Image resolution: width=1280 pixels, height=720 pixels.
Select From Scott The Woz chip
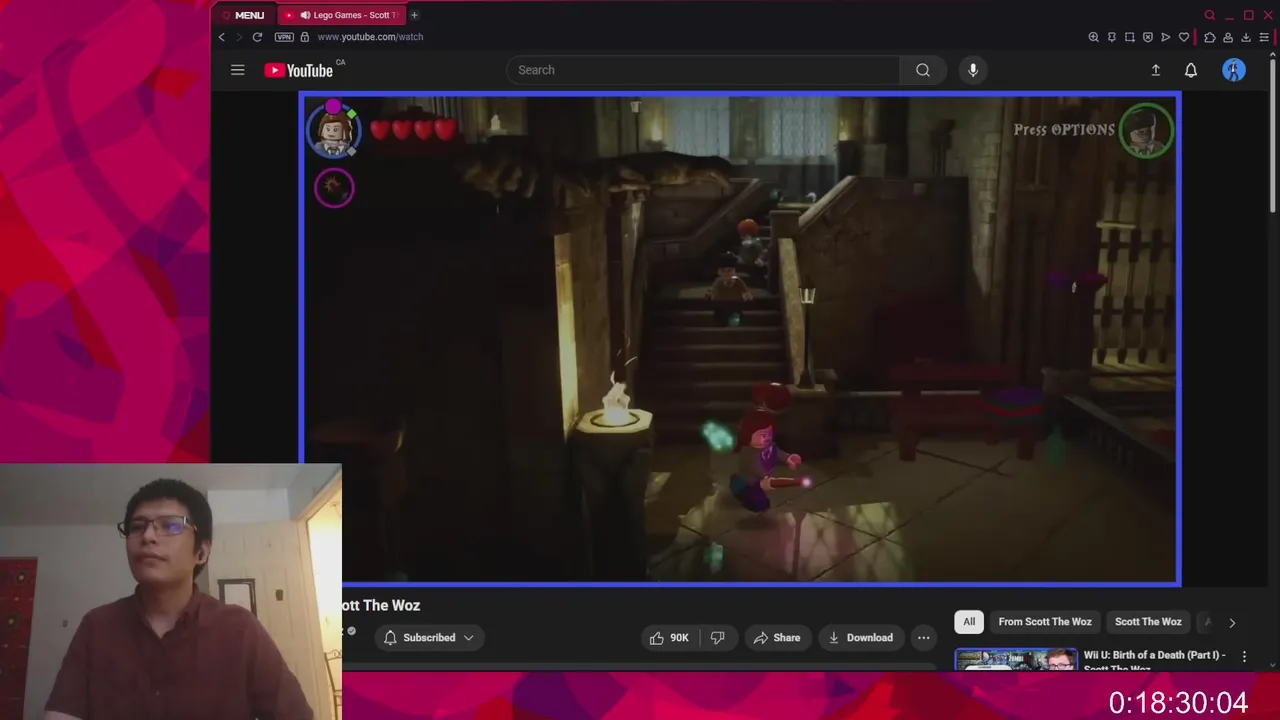1045,622
